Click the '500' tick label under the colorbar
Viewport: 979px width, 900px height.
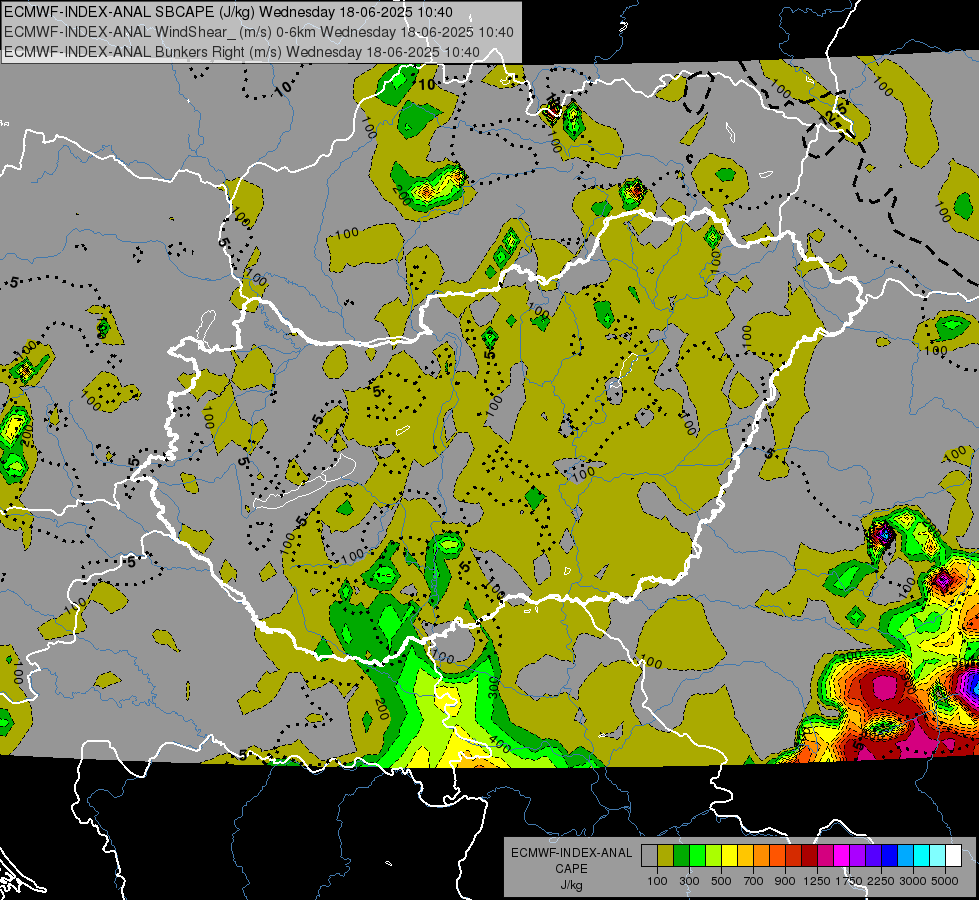click(721, 881)
